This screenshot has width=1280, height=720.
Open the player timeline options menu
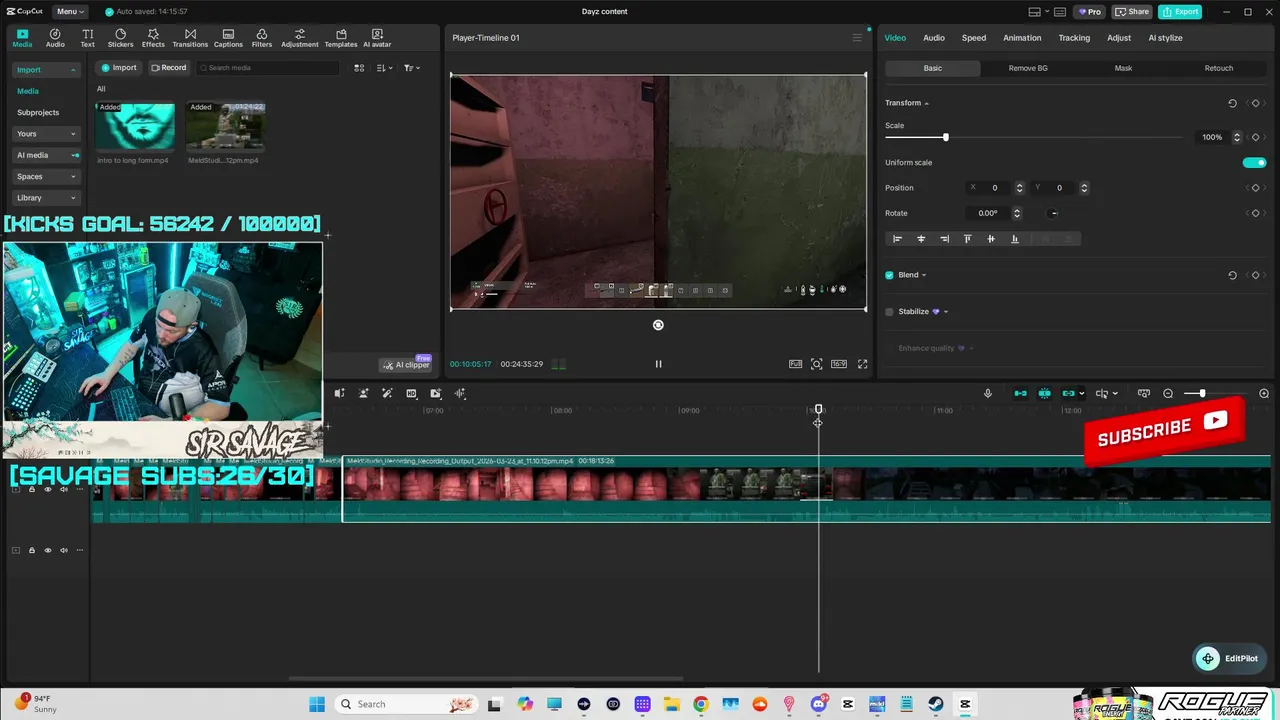(x=857, y=38)
